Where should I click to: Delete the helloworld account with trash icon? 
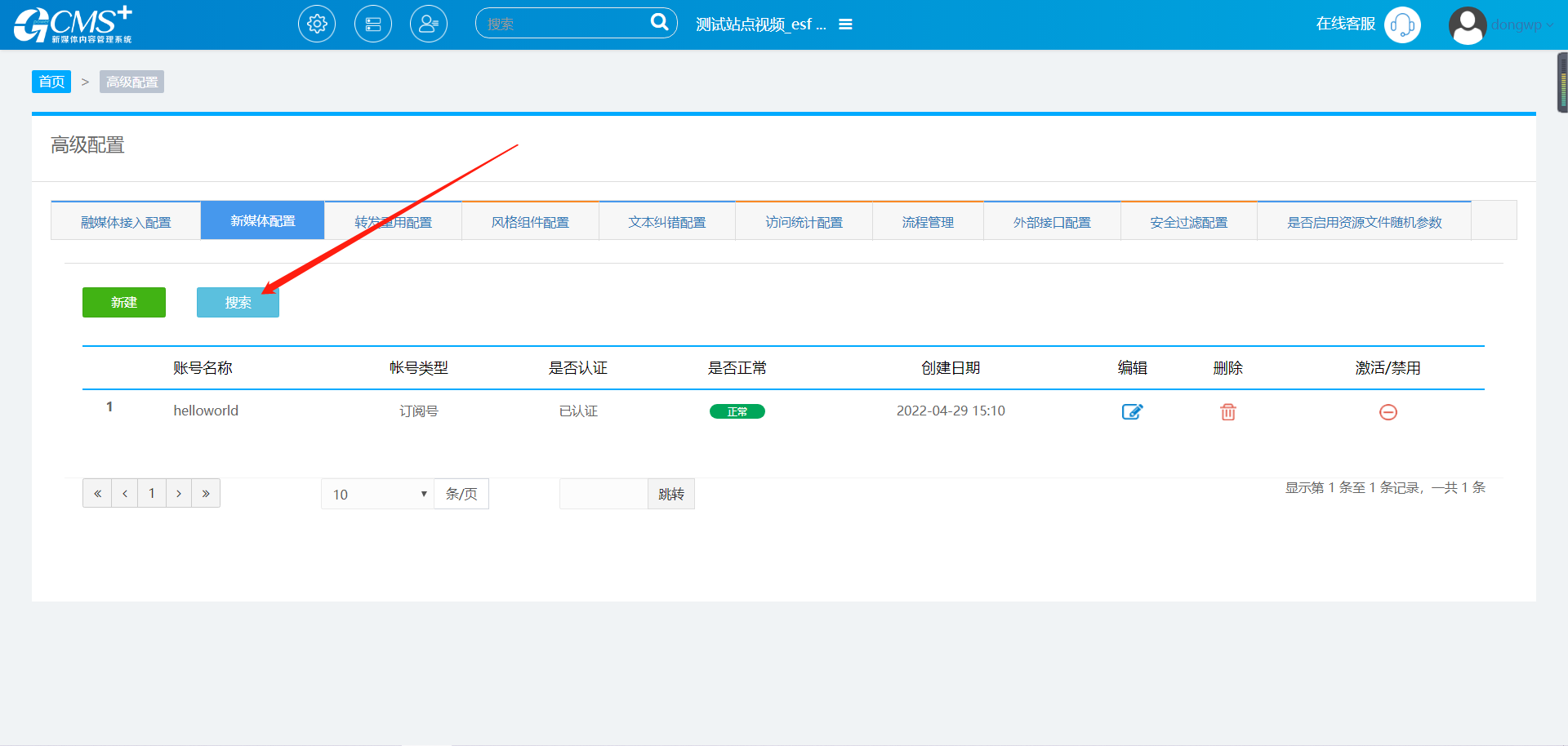click(x=1227, y=412)
